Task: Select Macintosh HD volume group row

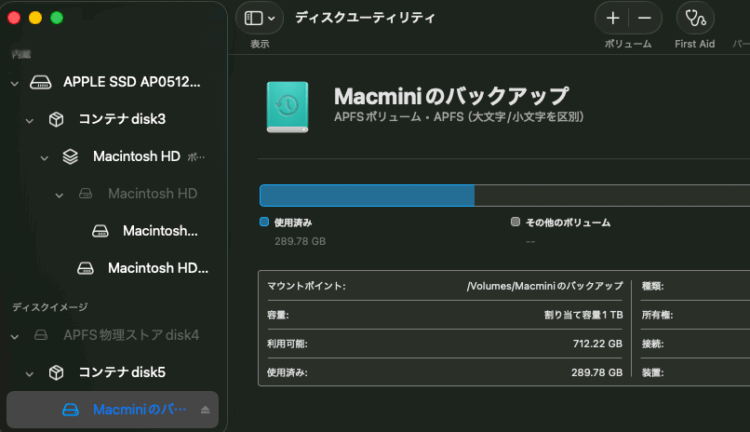Action: (113, 156)
